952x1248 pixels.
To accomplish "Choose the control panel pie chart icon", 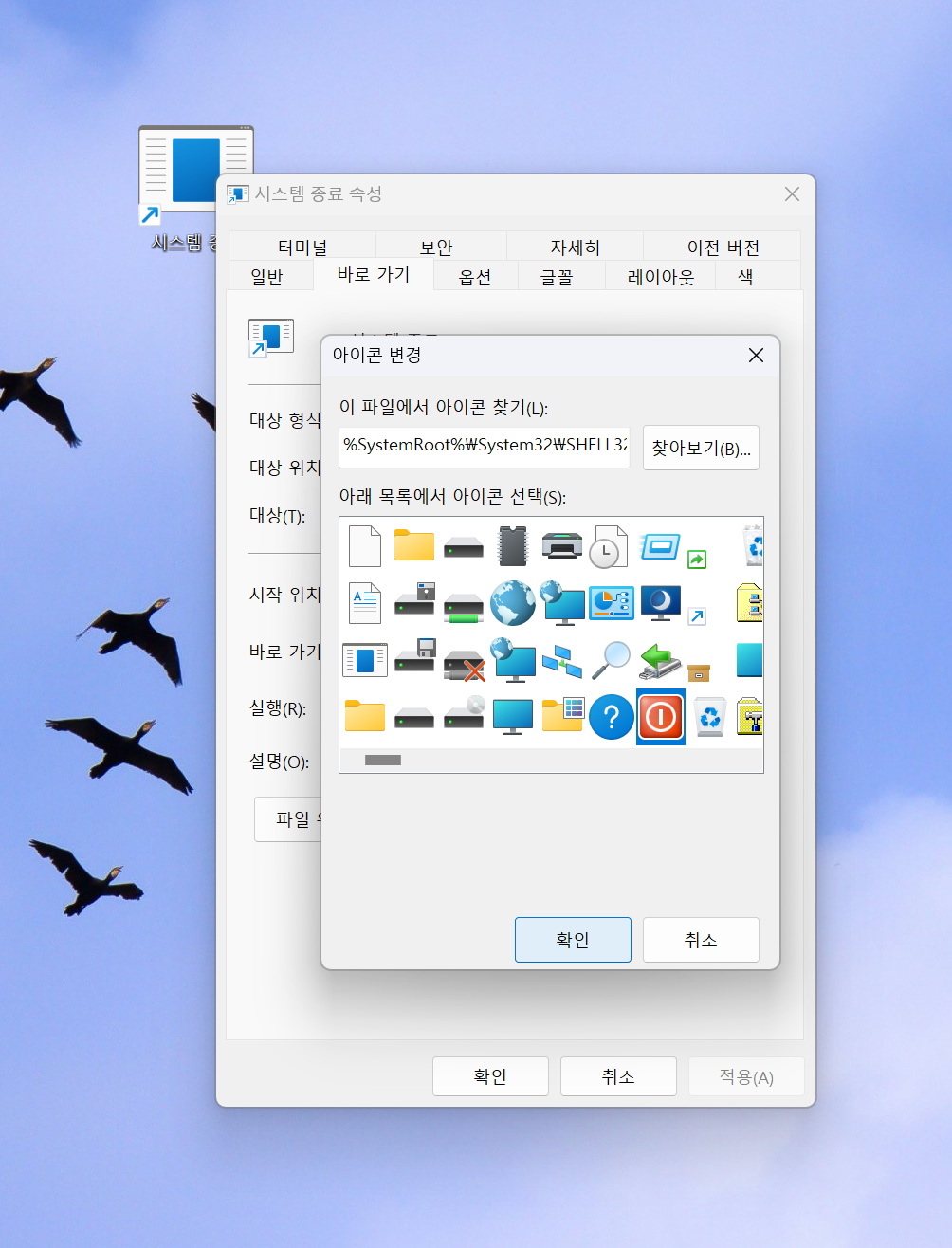I will coord(612,603).
